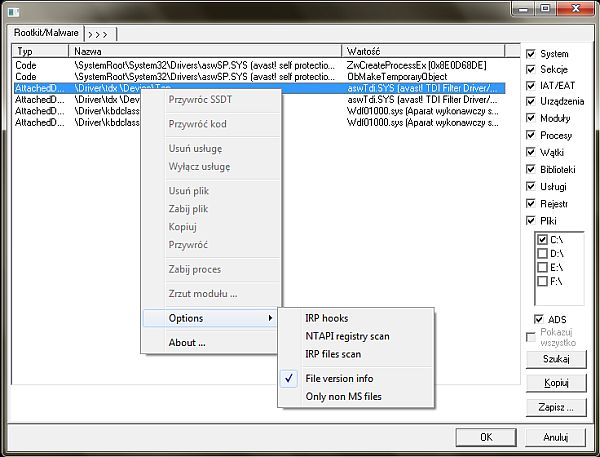Screen dimensions: 600x457
Task: Check the Pokazuj wszystko checkbox
Action: (531, 337)
